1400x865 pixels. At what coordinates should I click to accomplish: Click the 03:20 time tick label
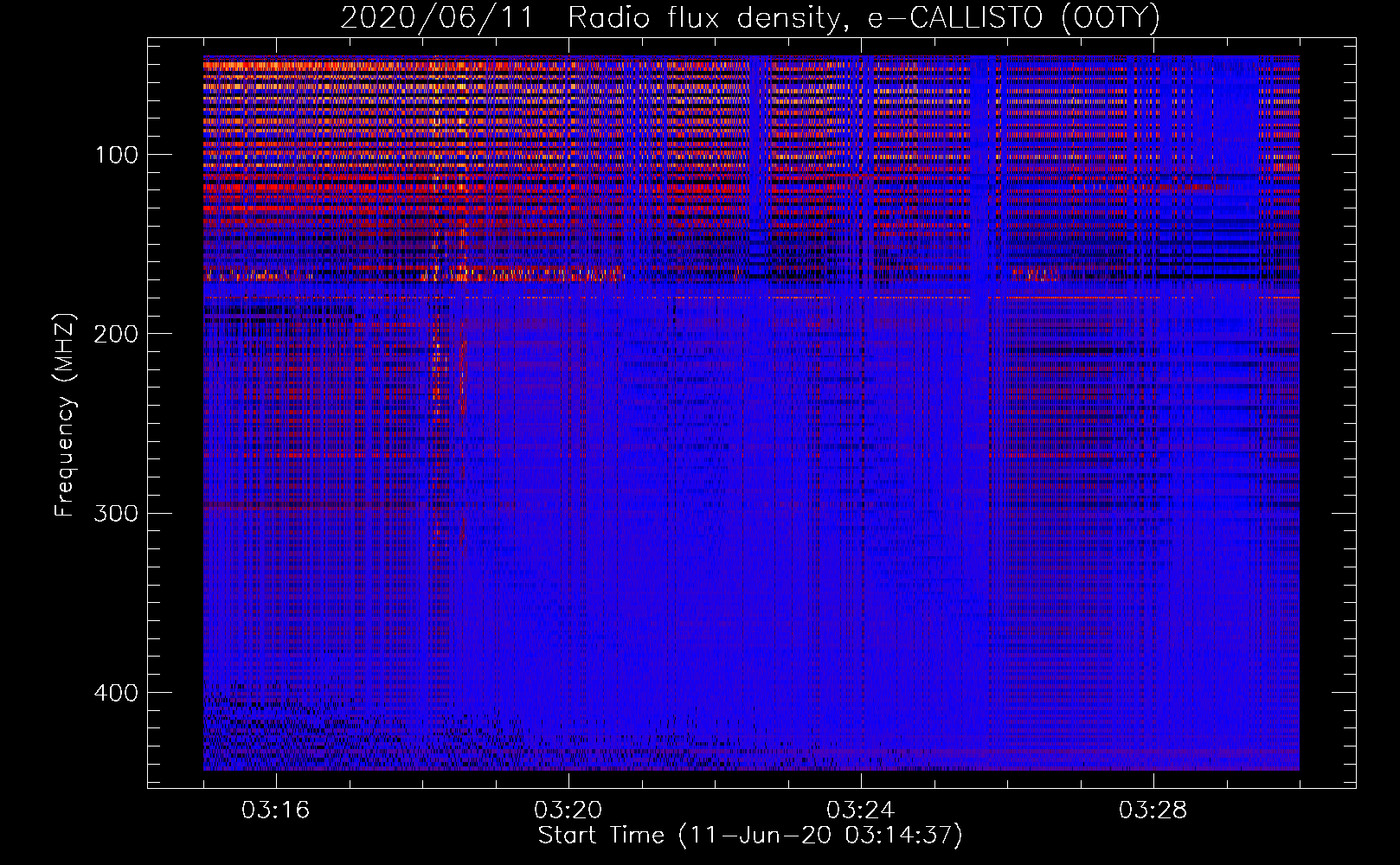point(568,811)
